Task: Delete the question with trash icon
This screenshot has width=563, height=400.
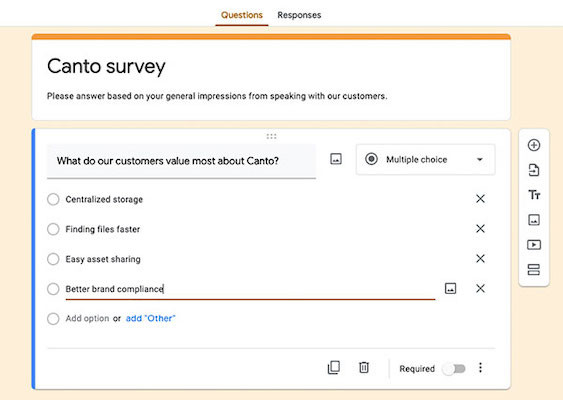Action: [x=364, y=367]
